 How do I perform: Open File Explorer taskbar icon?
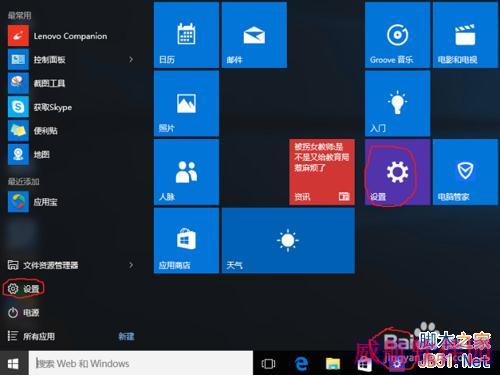(x=333, y=364)
